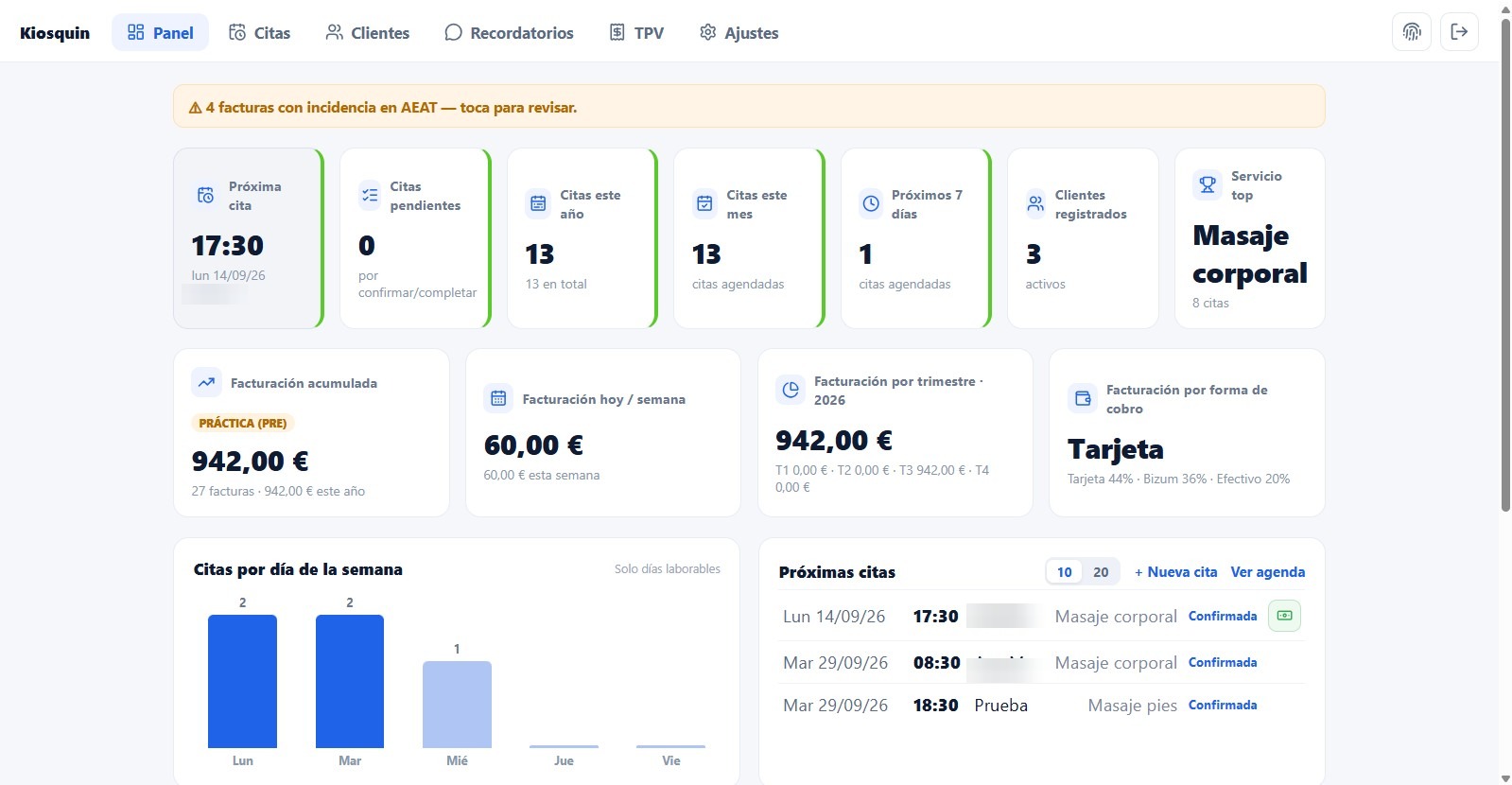Screen dimensions: 1512x785
Task: Click the PRÁCTICA (PRE) badge
Action: point(243,423)
